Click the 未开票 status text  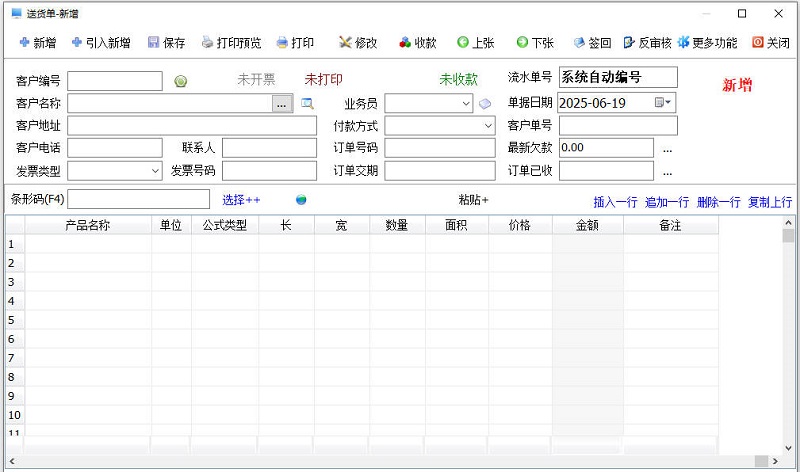[x=257, y=80]
